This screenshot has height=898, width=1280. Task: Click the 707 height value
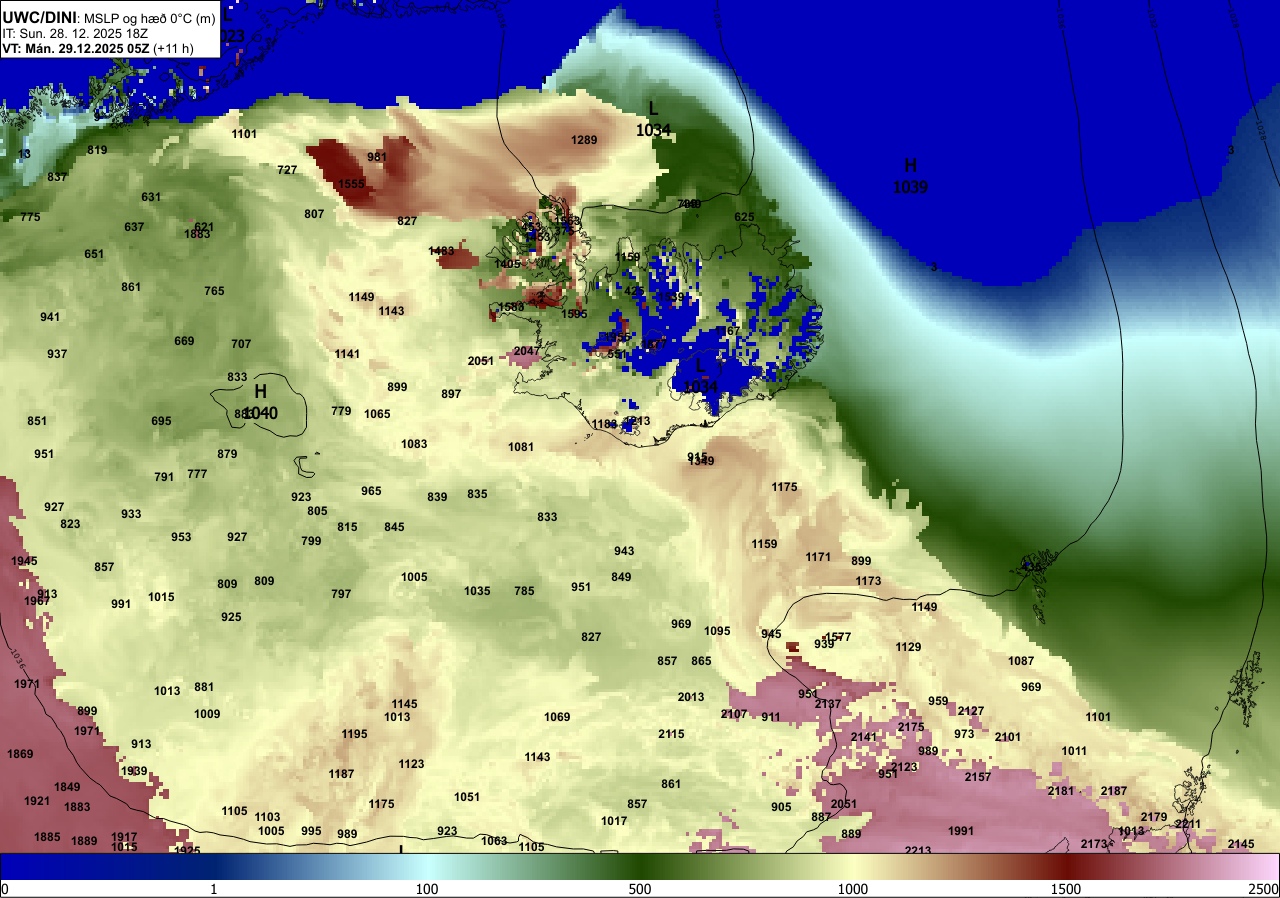pyautogui.click(x=241, y=344)
